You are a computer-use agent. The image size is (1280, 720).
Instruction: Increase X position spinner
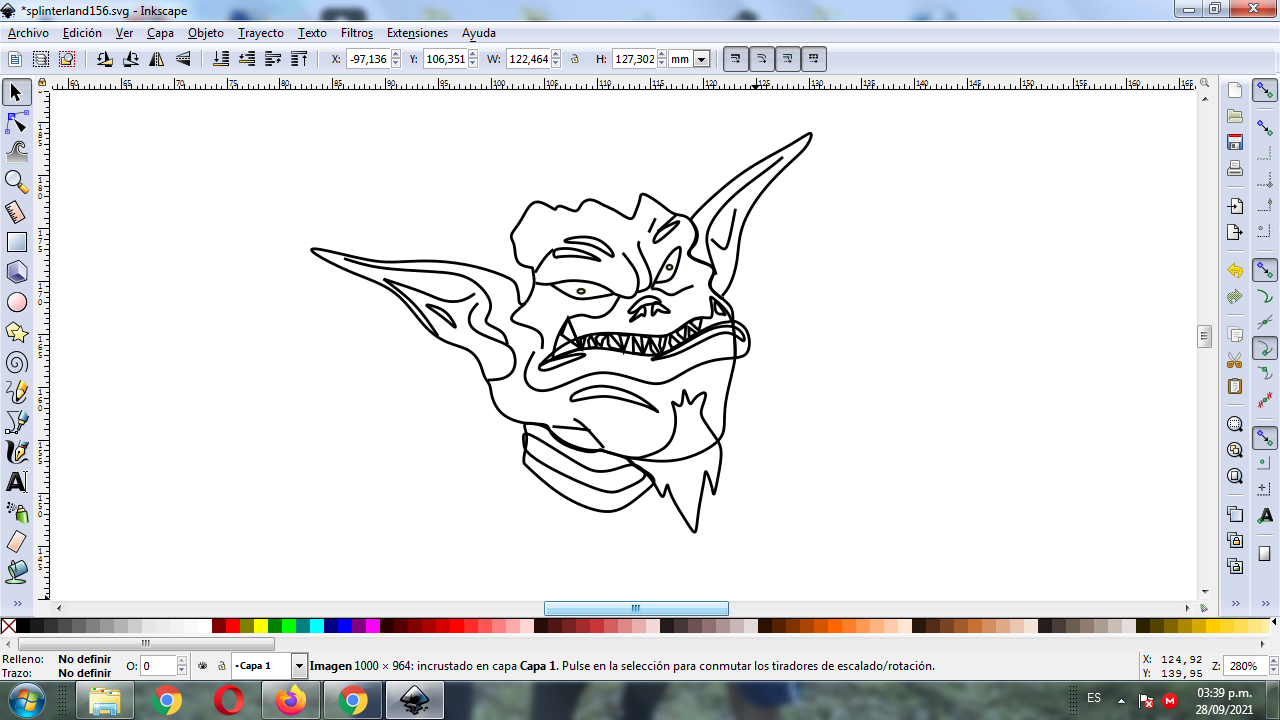pos(396,55)
